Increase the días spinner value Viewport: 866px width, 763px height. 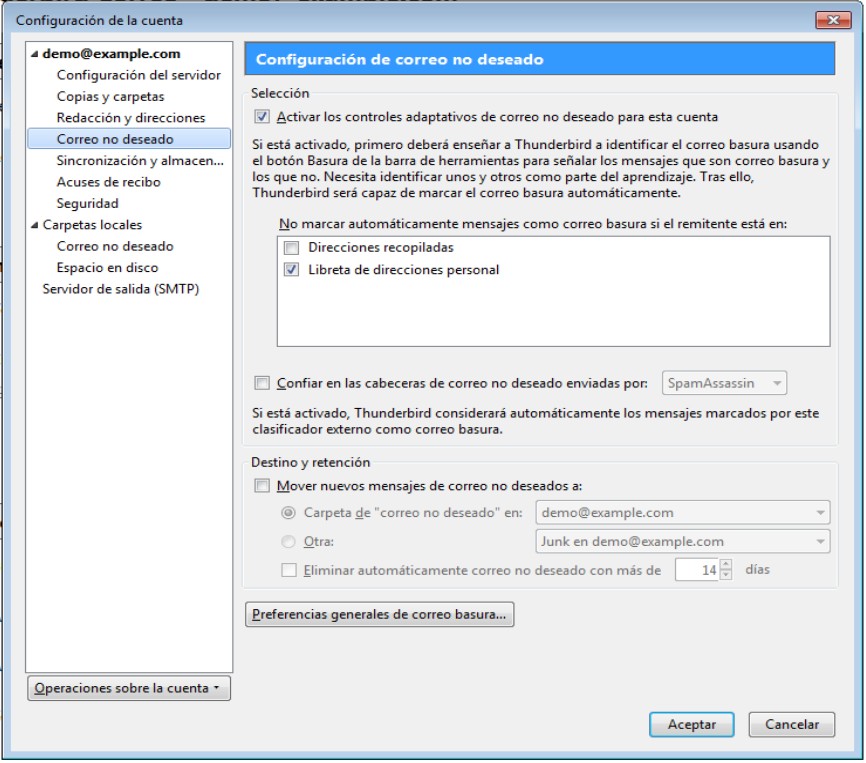pos(726,564)
